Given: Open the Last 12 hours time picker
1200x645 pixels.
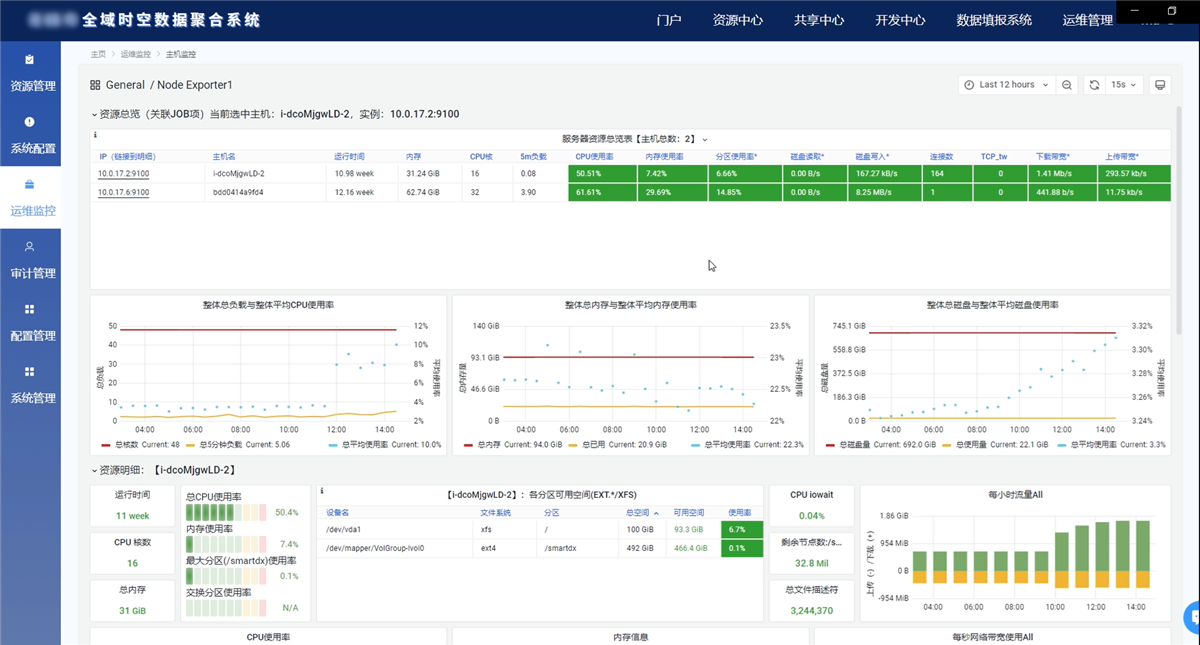Looking at the screenshot, I should [1006, 85].
